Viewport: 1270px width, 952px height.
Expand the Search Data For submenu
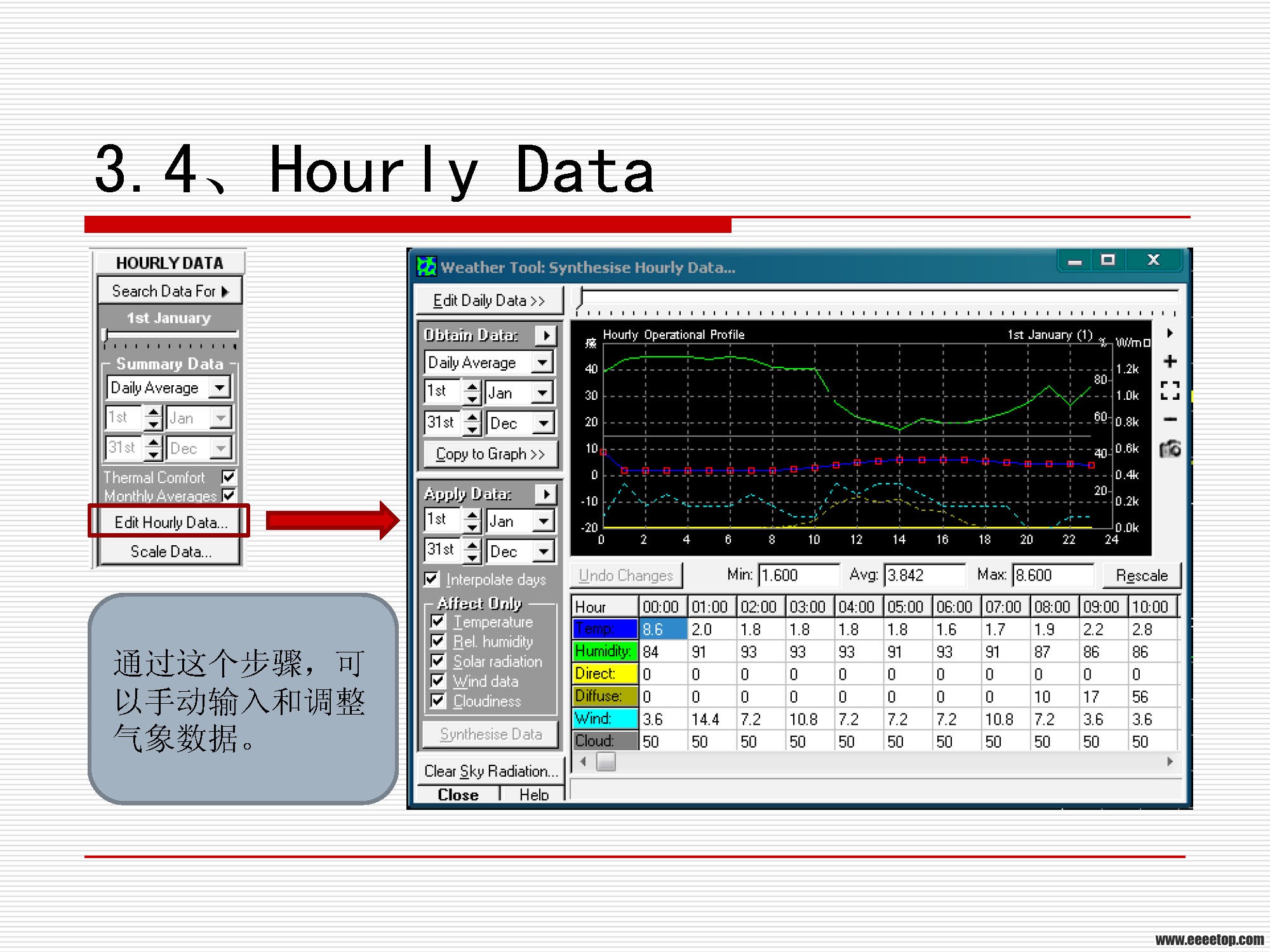pos(170,291)
